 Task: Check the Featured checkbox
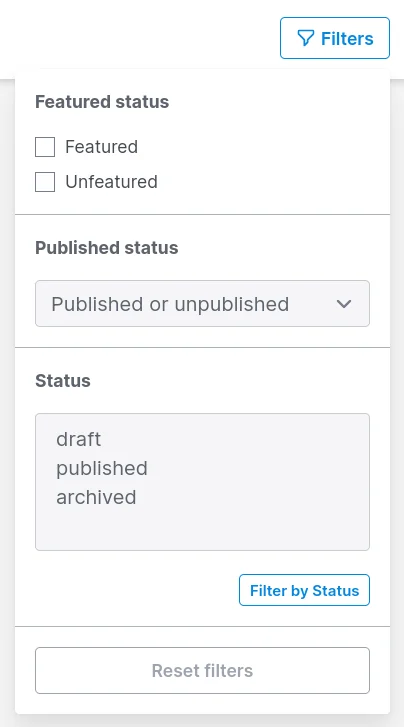click(45, 147)
